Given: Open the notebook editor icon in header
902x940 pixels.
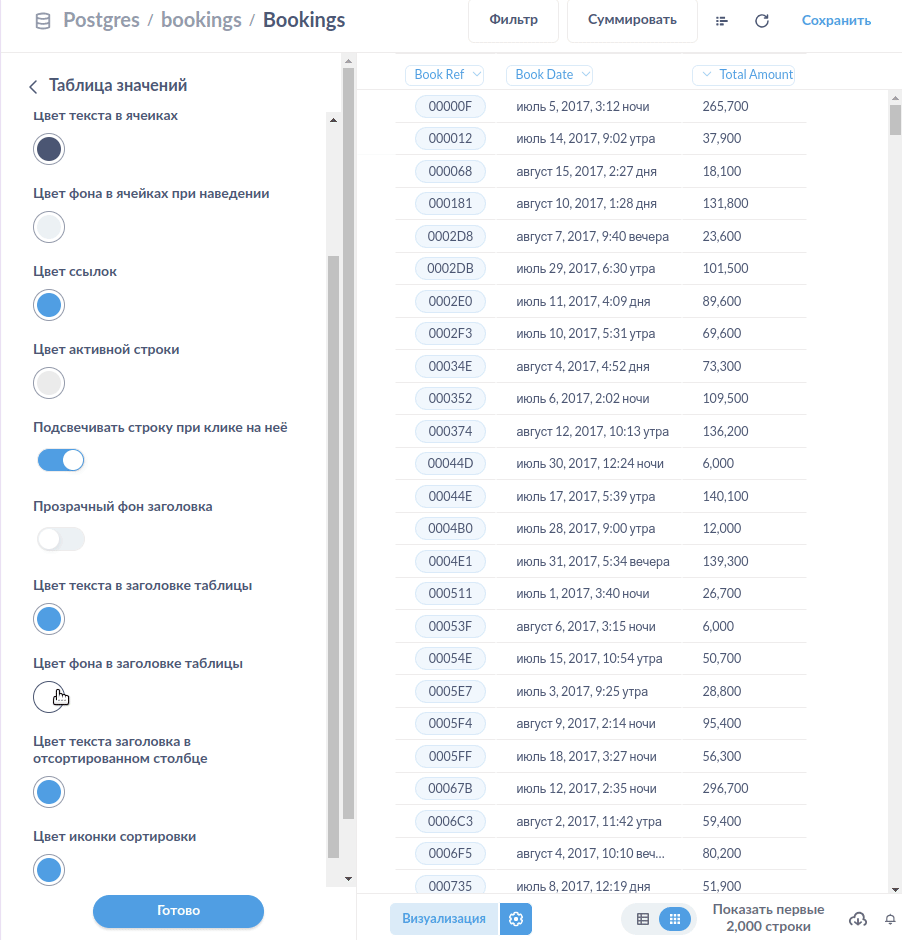Looking at the screenshot, I should pyautogui.click(x=722, y=21).
